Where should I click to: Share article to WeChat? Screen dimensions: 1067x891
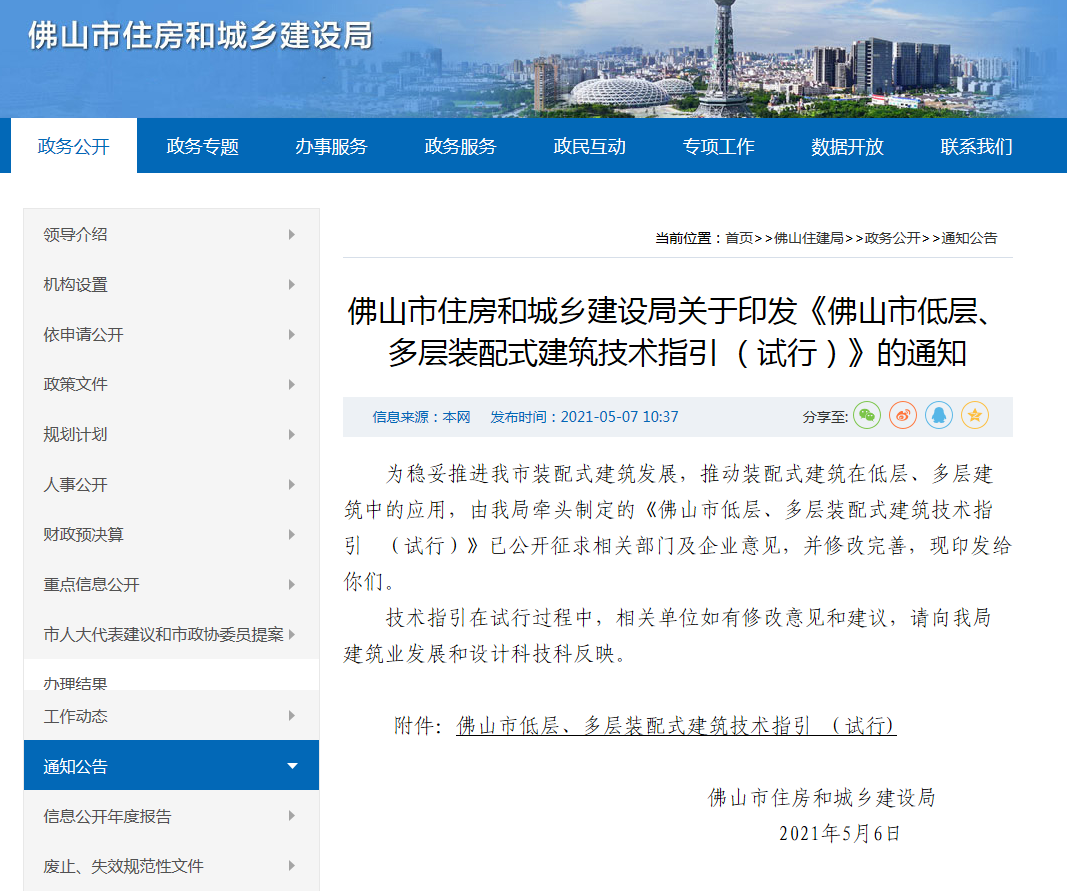coord(867,416)
